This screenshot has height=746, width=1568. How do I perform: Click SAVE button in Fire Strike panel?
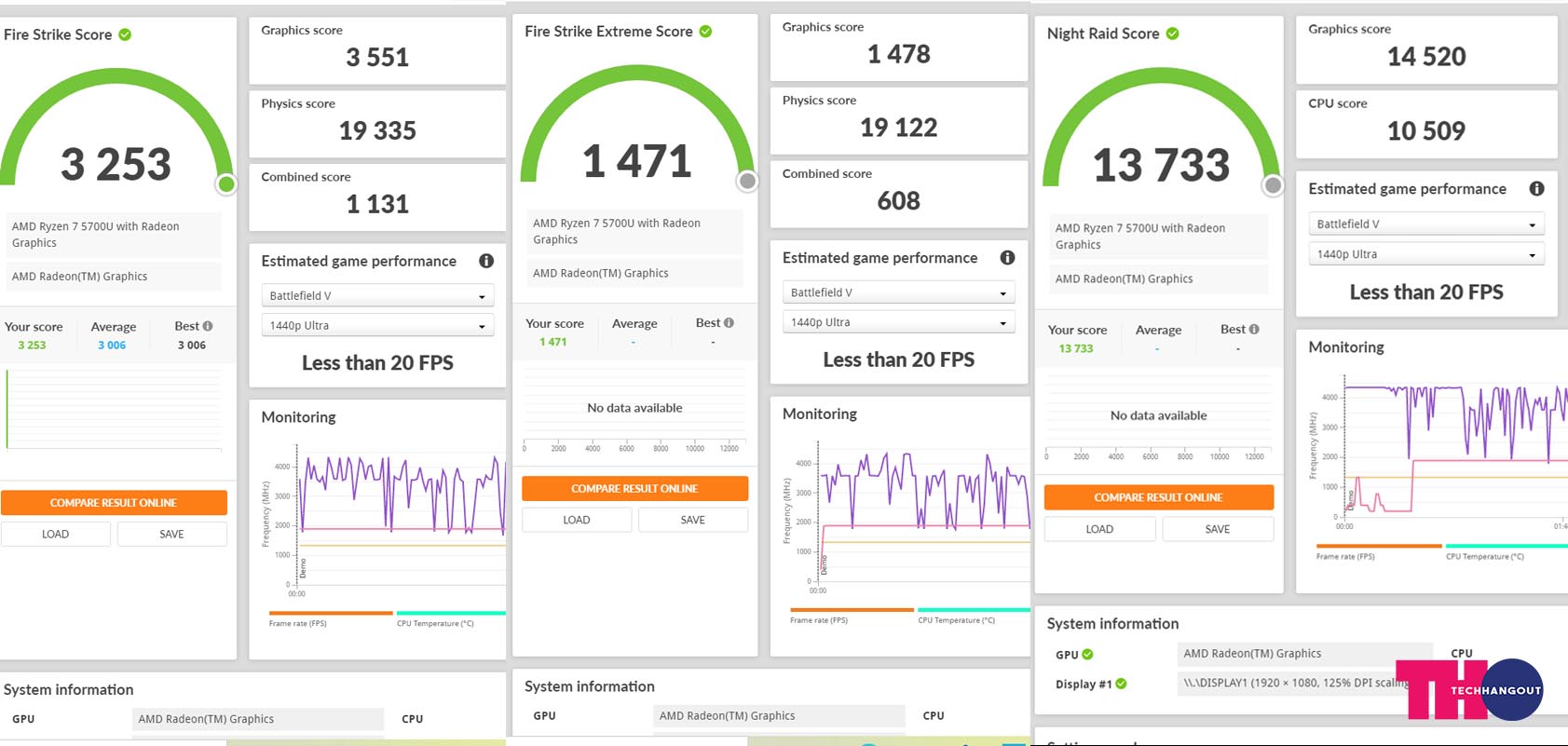tap(171, 534)
